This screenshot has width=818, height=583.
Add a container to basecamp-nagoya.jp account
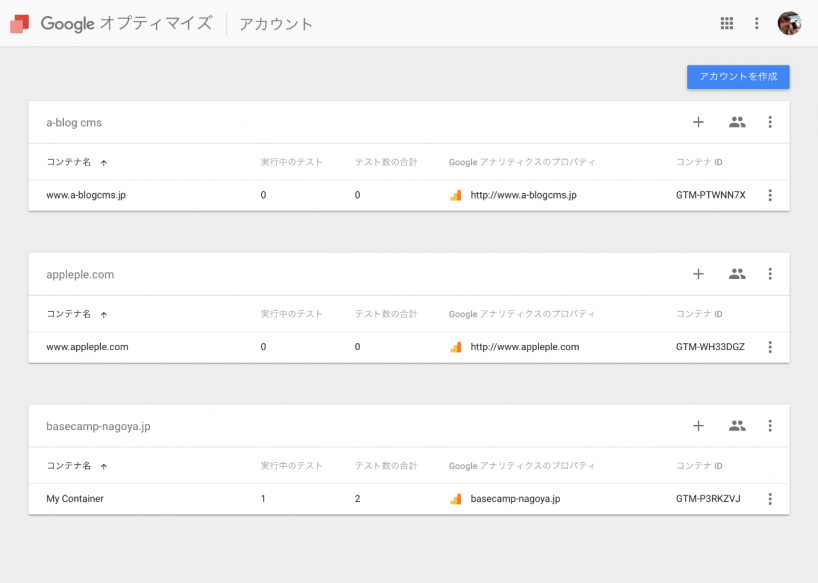[x=698, y=426]
